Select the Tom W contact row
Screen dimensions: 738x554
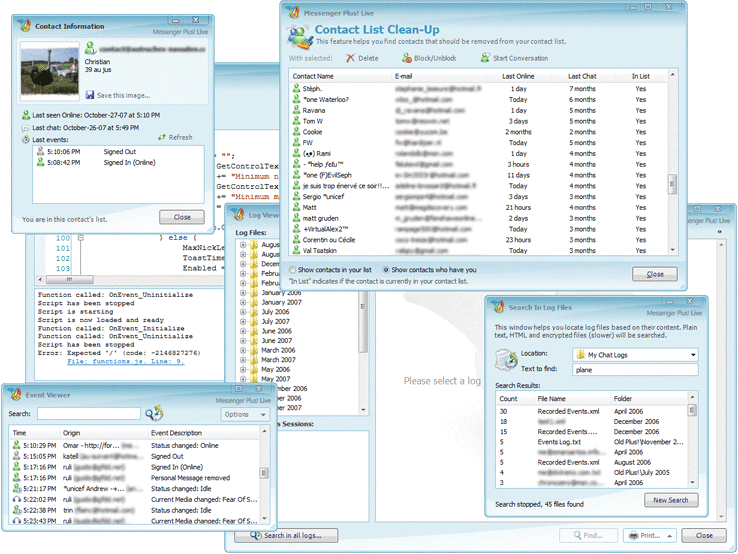click(x=478, y=121)
